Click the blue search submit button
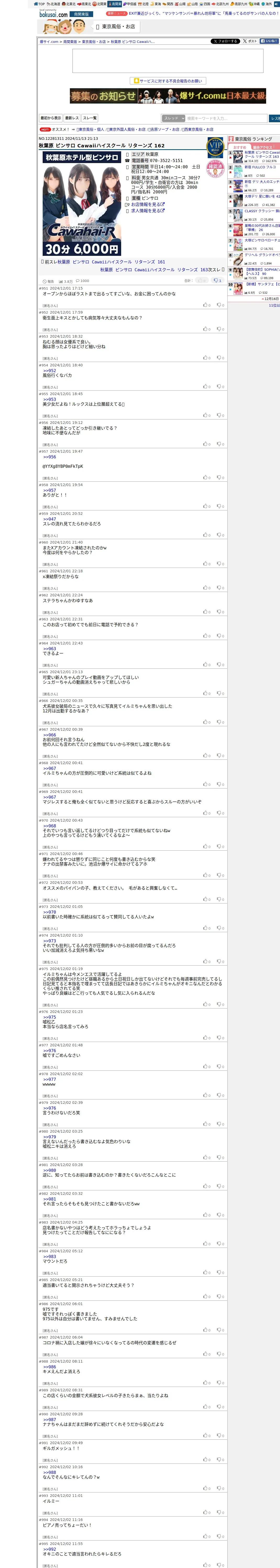The width and height of the screenshot is (280, 1568). pos(275,118)
